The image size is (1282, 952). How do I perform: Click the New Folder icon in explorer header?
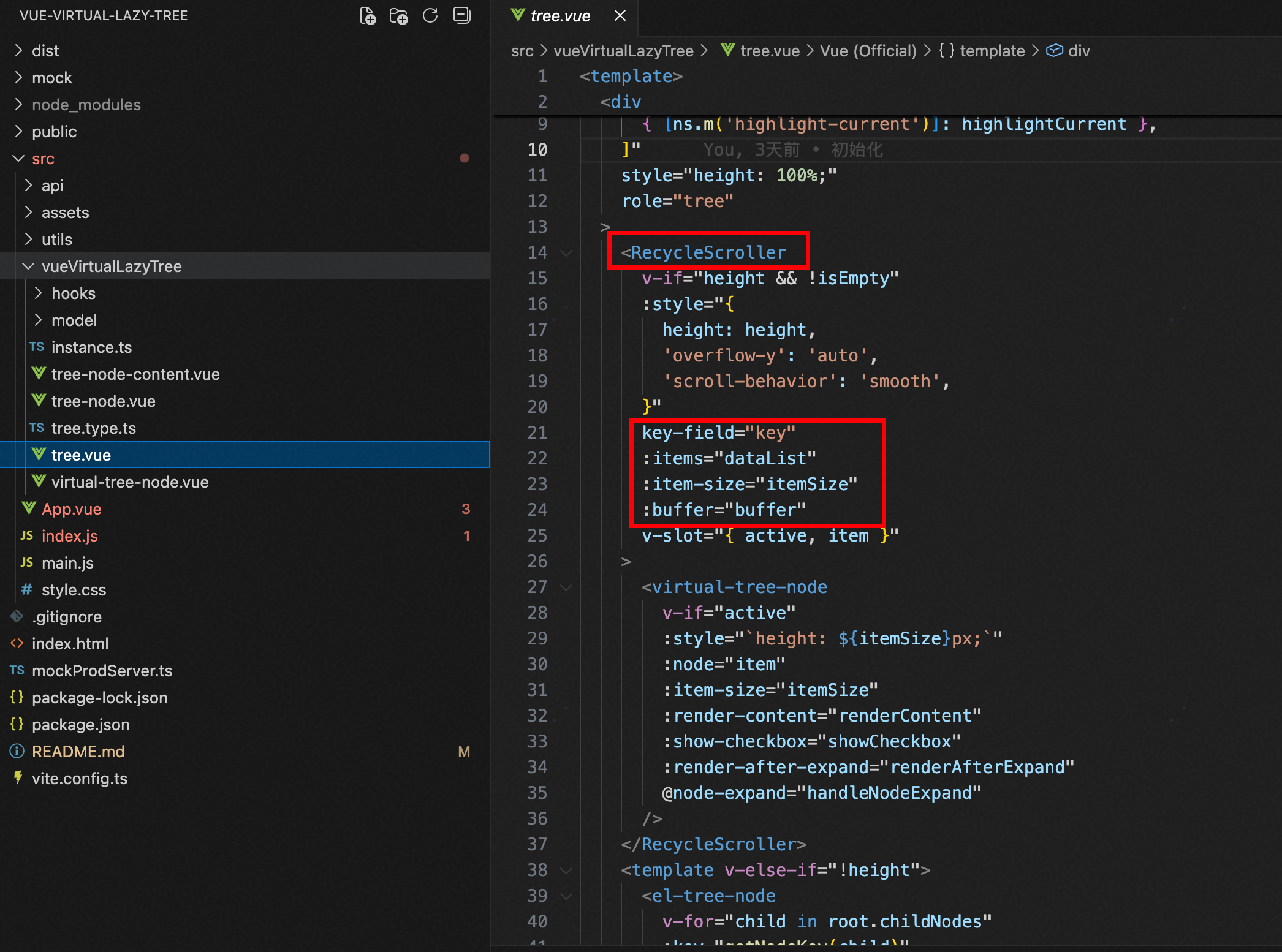(399, 16)
